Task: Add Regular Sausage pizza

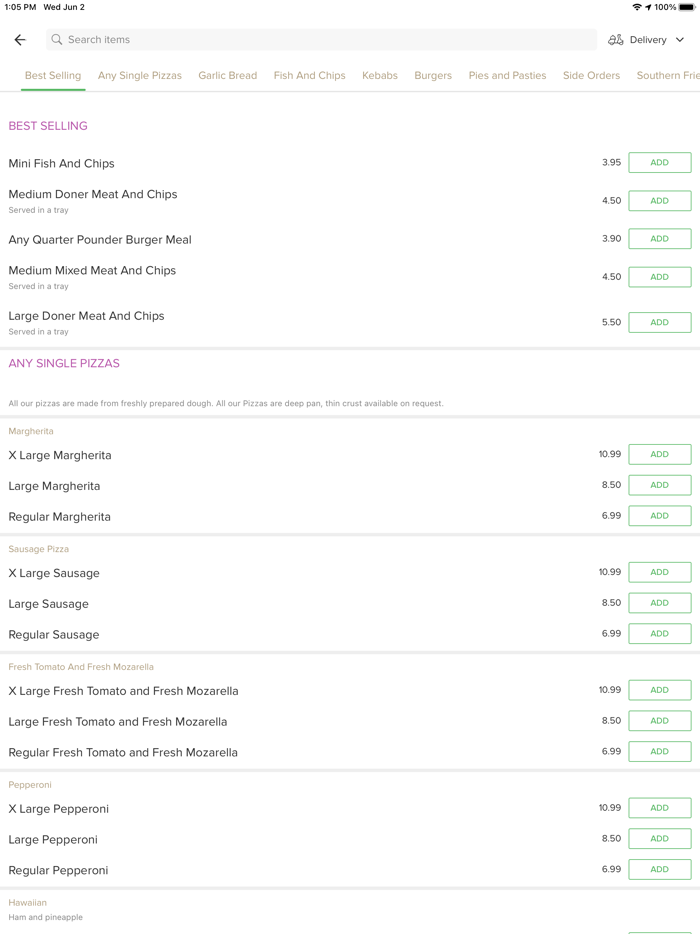Action: (659, 634)
